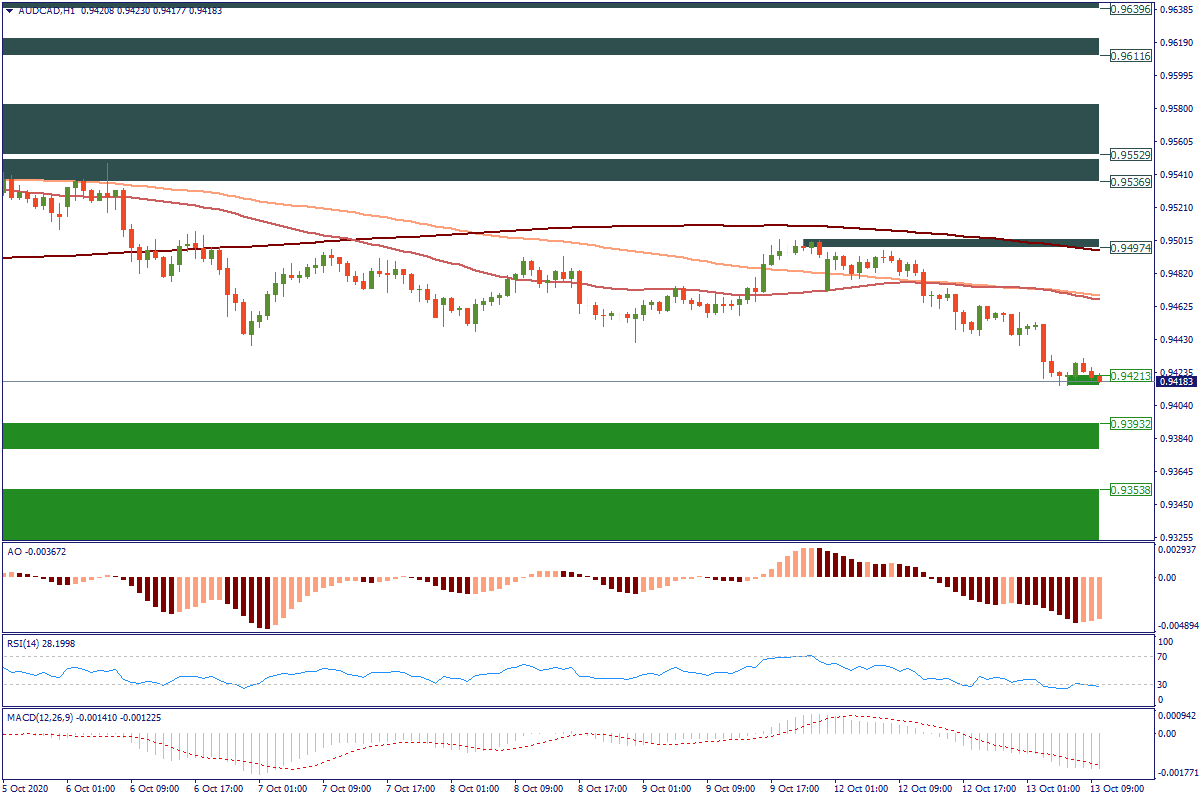Select the 0.96116 price level label

click(x=1131, y=56)
